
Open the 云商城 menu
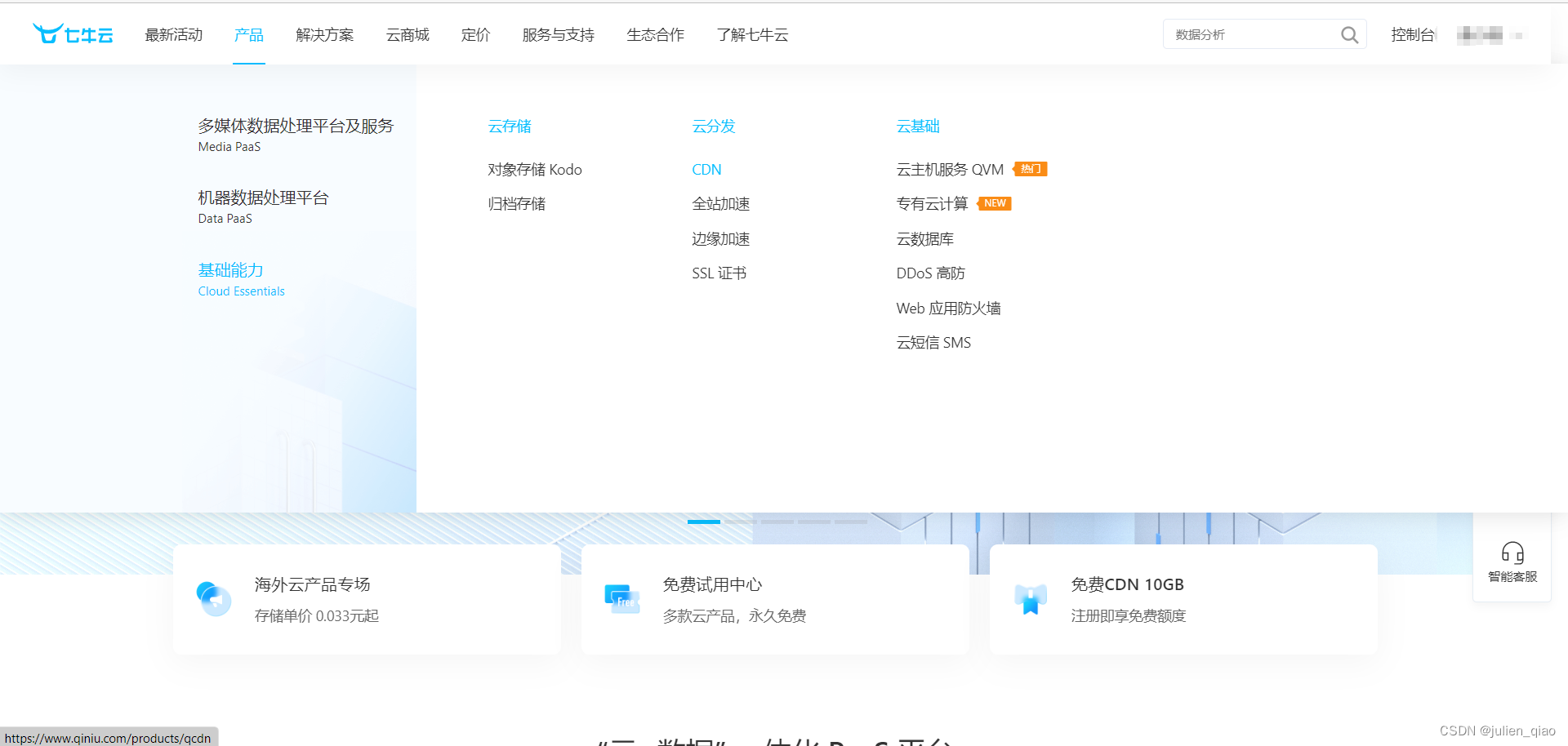coord(408,34)
